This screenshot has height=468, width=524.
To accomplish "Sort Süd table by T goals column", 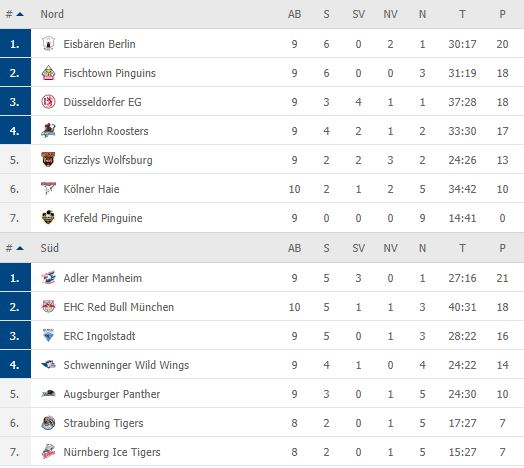I will 462,248.
